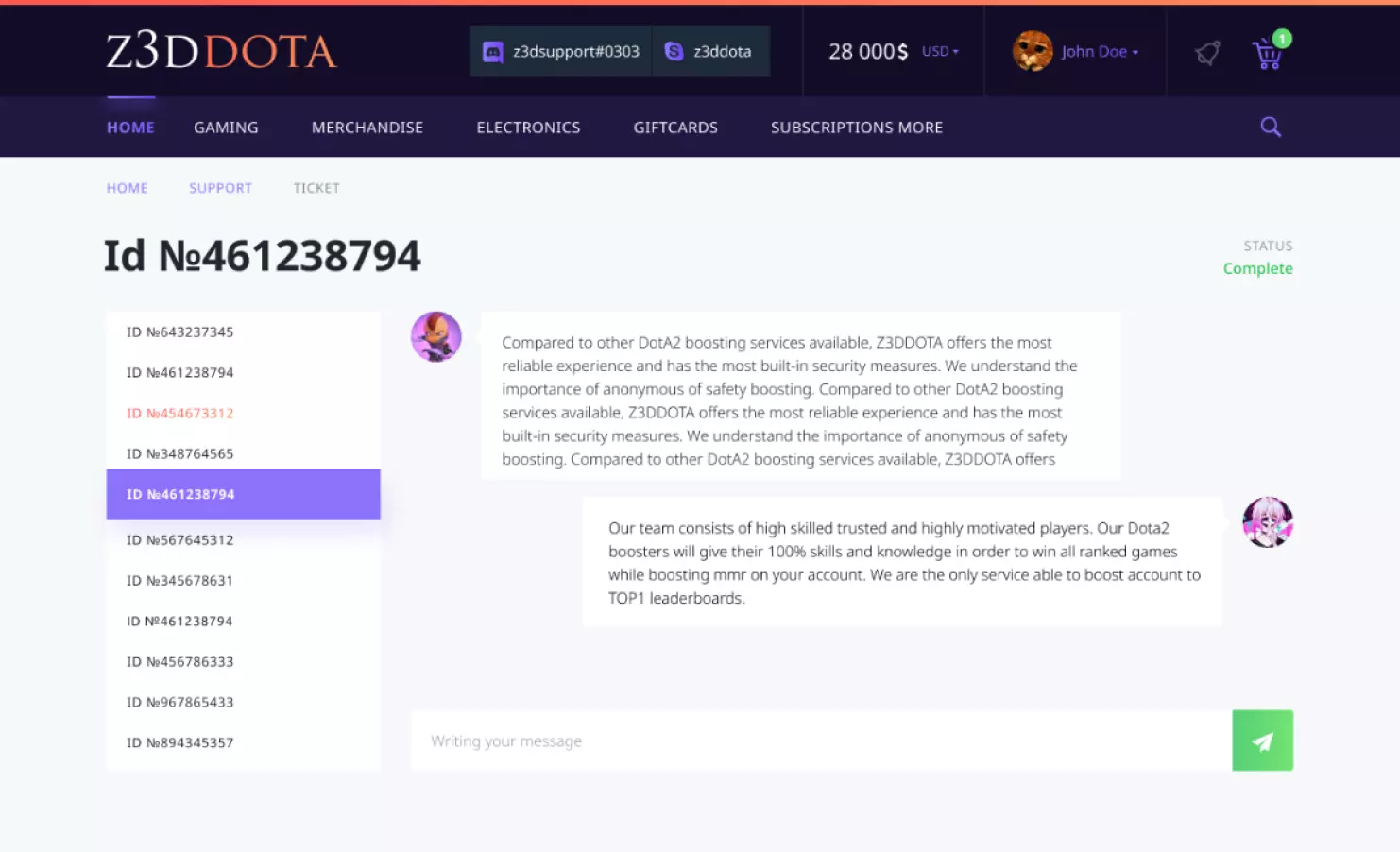Click the Skype icon beside z3ddota
1400x852 pixels.
click(x=674, y=51)
